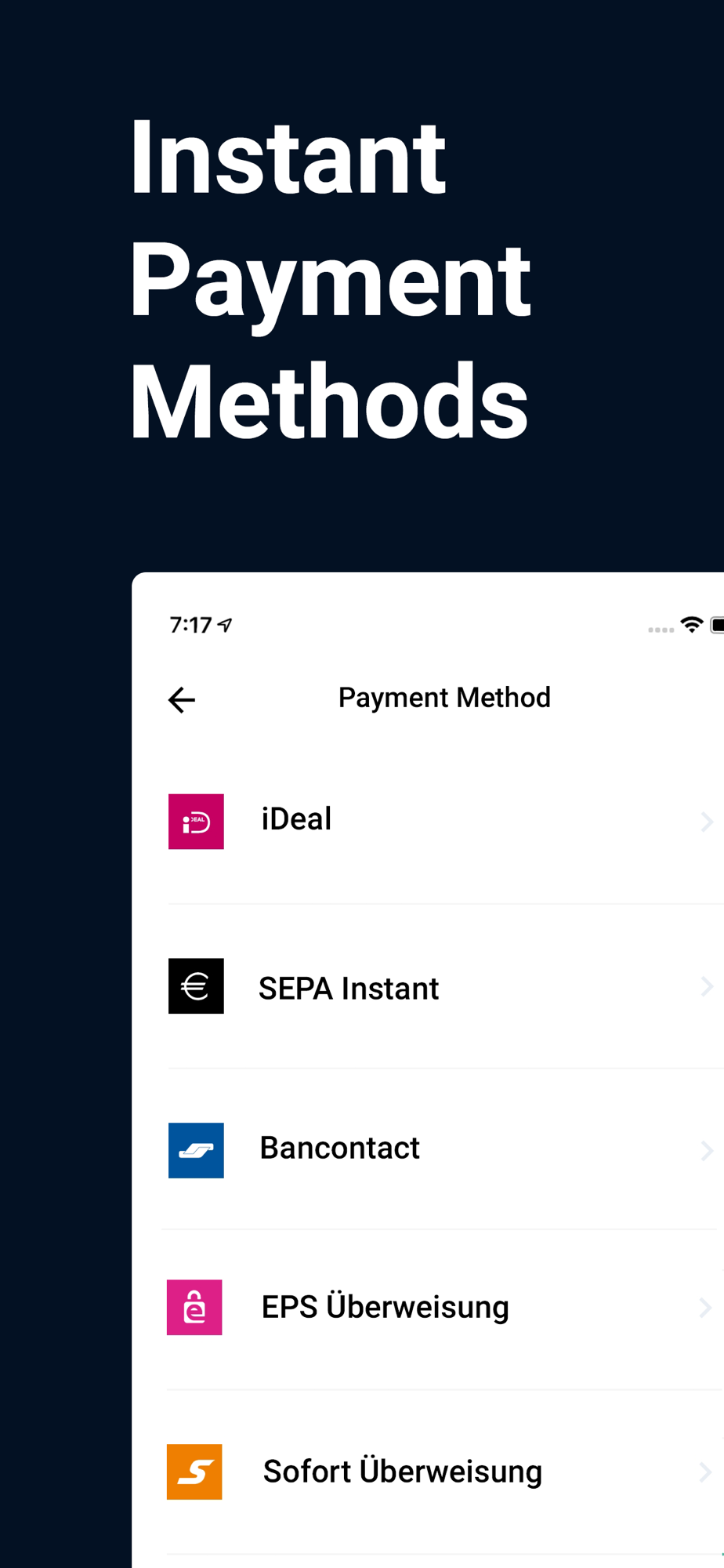Open iDeal using its right chevron

(706, 822)
